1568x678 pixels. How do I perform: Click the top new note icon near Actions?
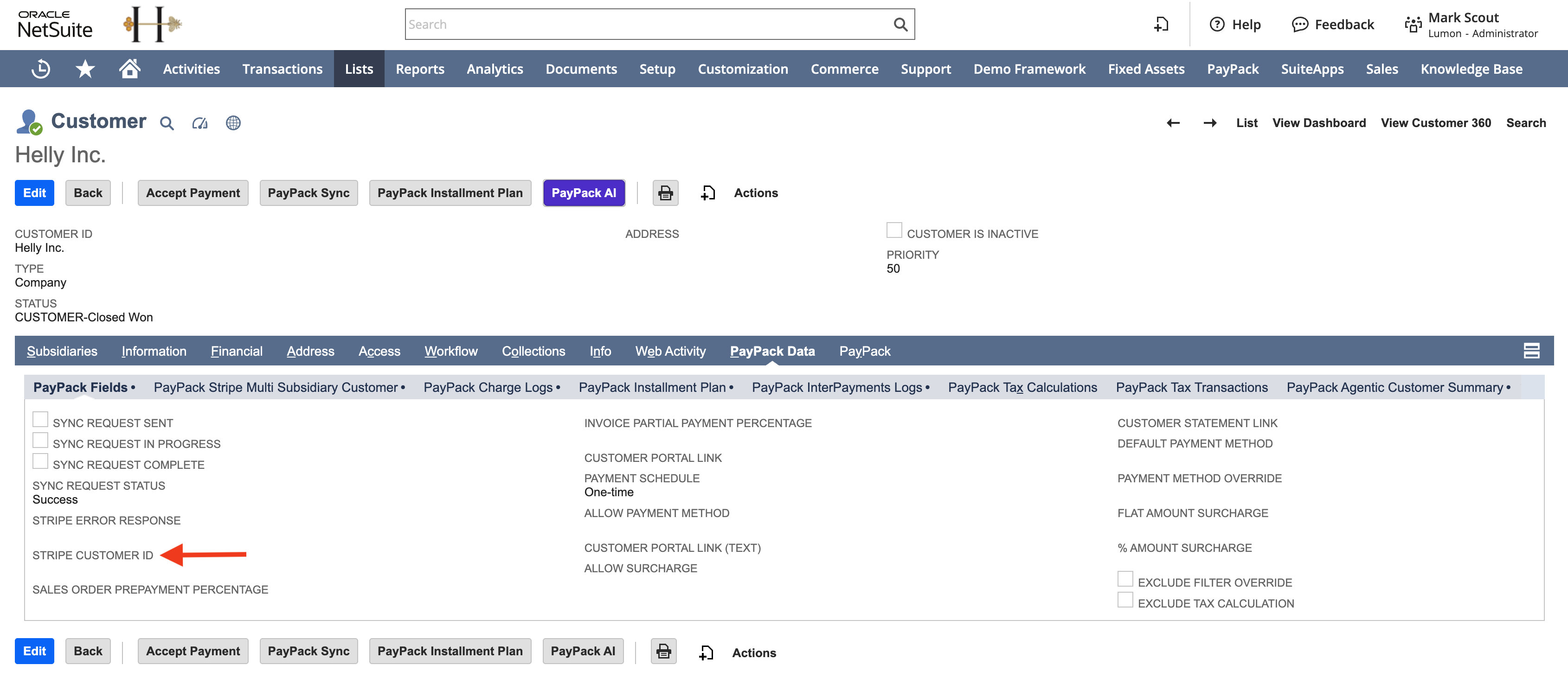708,193
